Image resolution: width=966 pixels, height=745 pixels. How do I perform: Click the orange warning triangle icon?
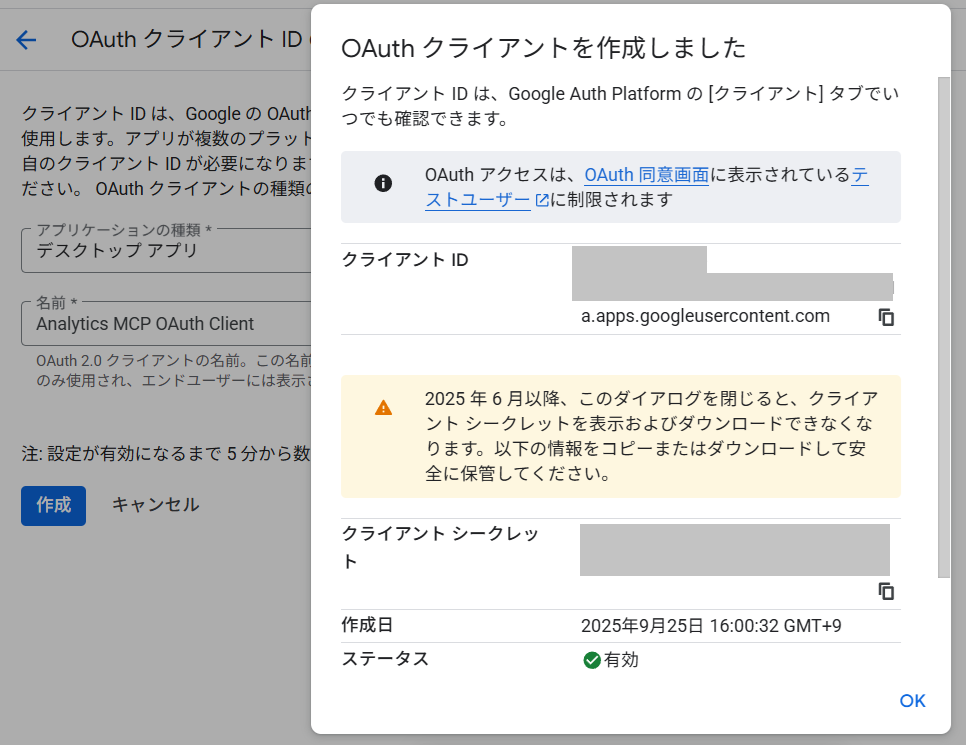coord(383,408)
